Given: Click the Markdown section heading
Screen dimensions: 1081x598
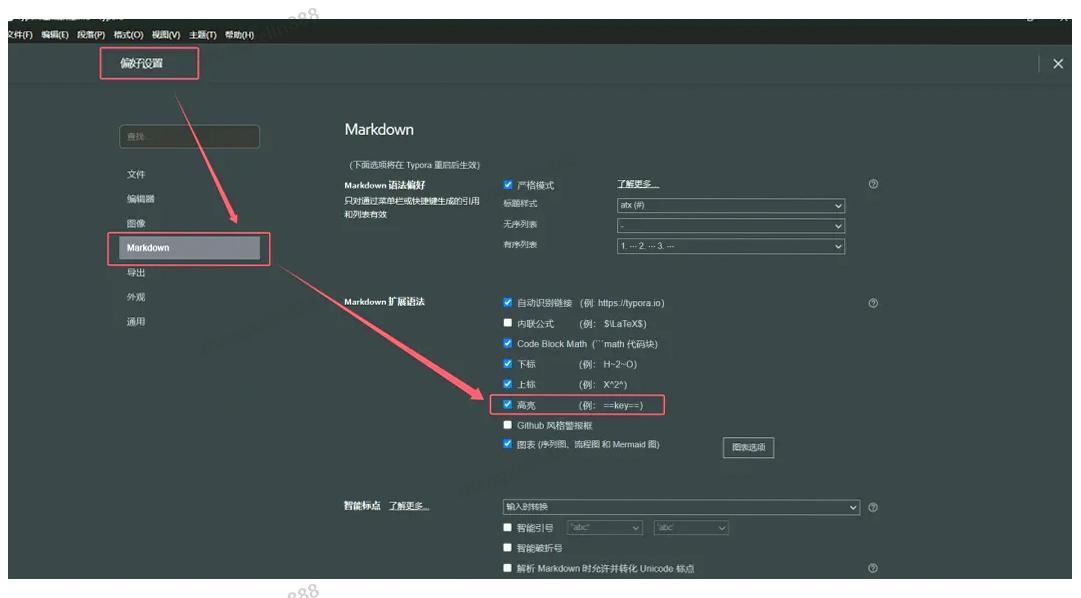Looking at the screenshot, I should point(379,130).
